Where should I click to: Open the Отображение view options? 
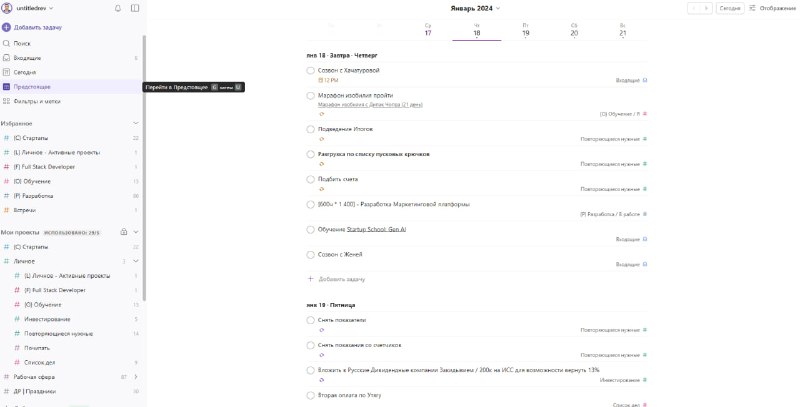coord(772,8)
